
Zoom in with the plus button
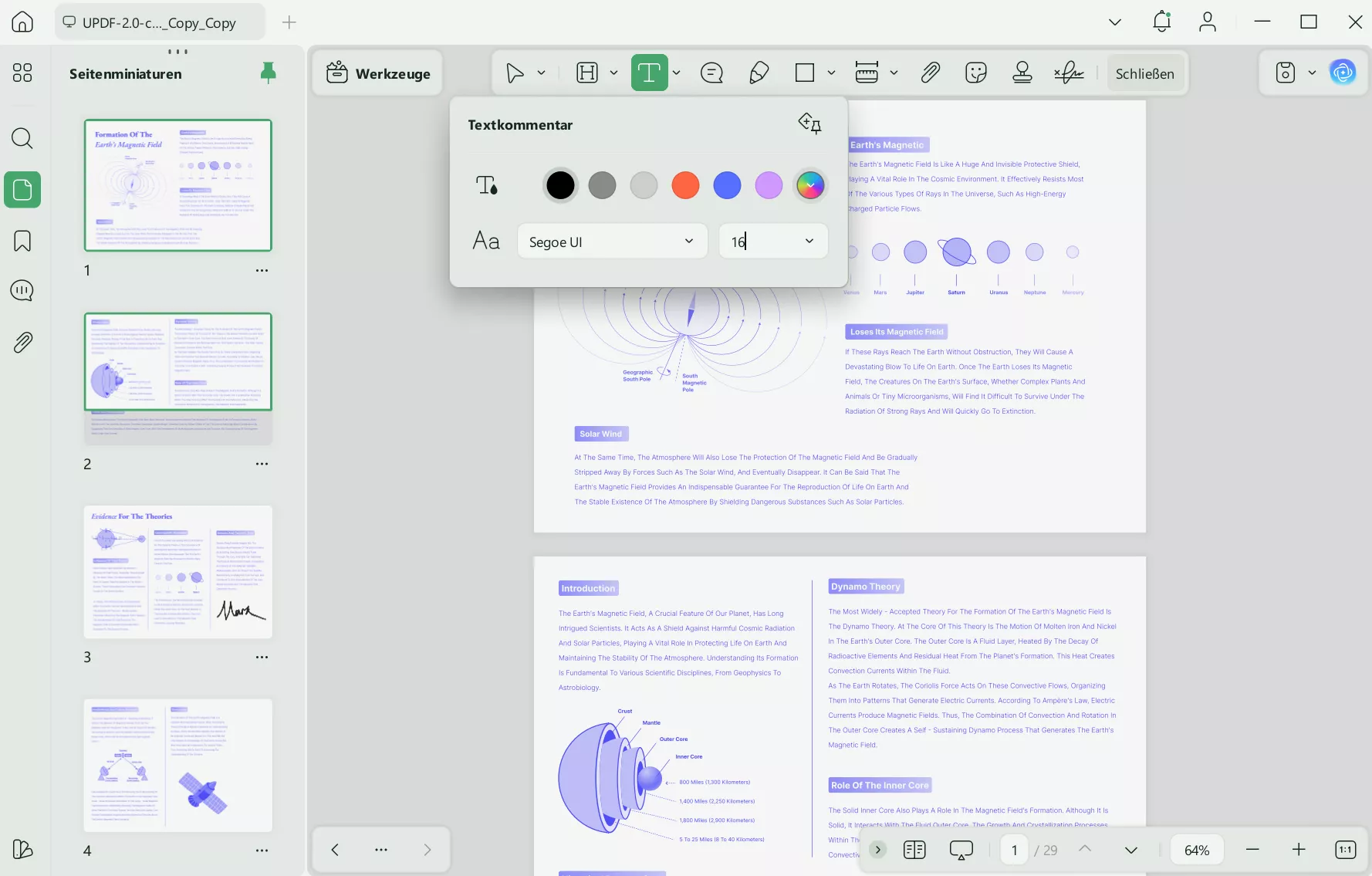click(1299, 850)
